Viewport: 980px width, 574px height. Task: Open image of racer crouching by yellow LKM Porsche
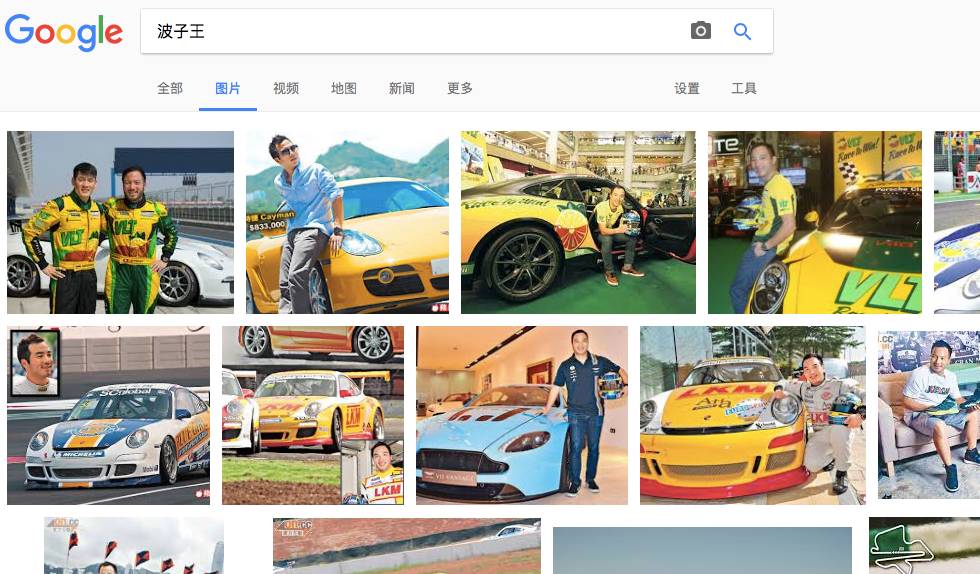752,415
